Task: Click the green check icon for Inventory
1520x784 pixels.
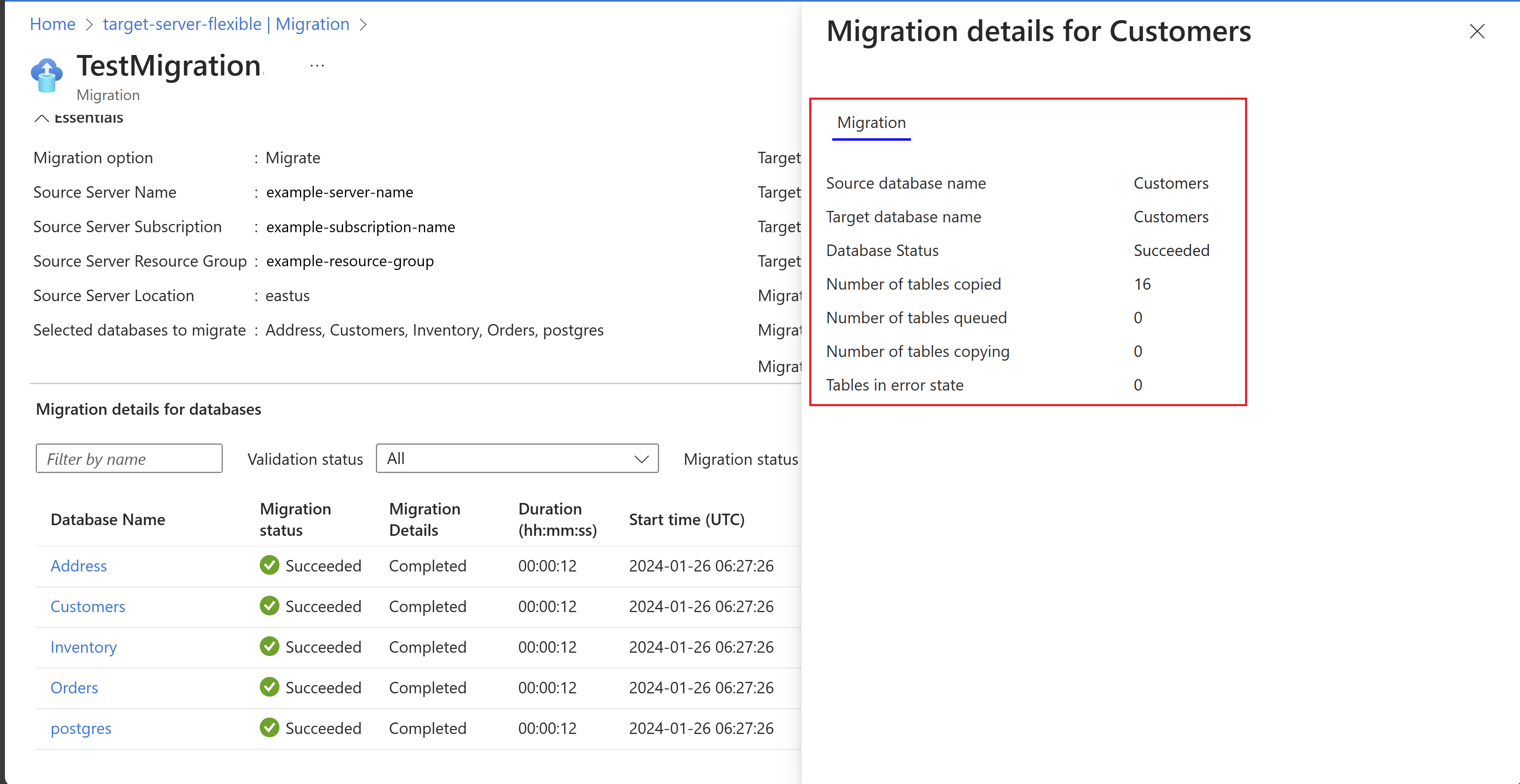Action: click(269, 647)
